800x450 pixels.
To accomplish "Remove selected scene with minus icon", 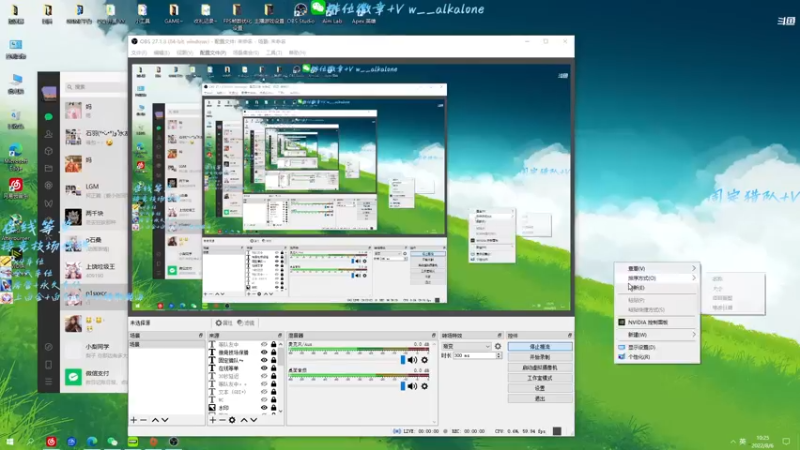I will click(143, 420).
